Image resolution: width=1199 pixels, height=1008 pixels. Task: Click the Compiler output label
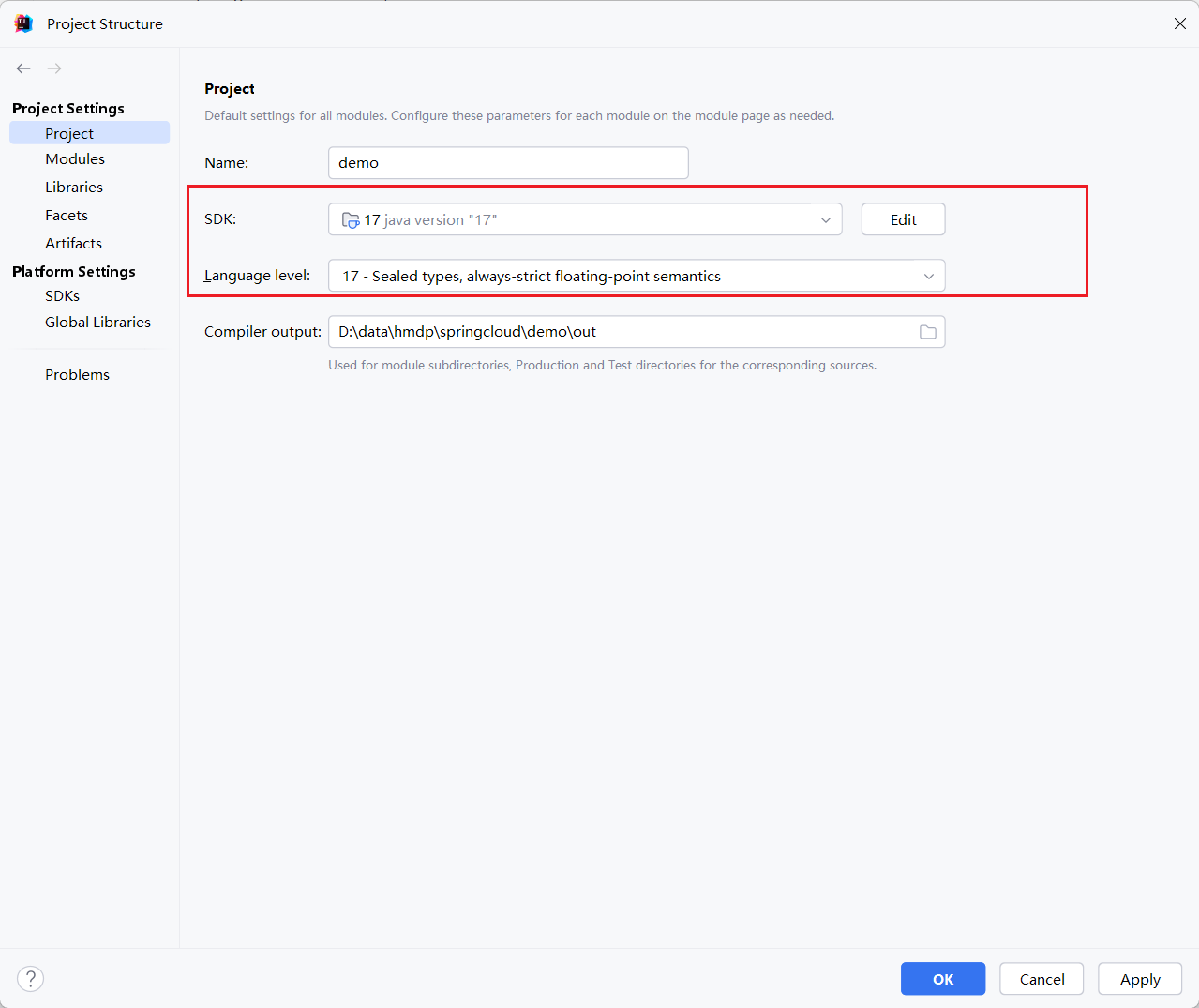point(262,332)
